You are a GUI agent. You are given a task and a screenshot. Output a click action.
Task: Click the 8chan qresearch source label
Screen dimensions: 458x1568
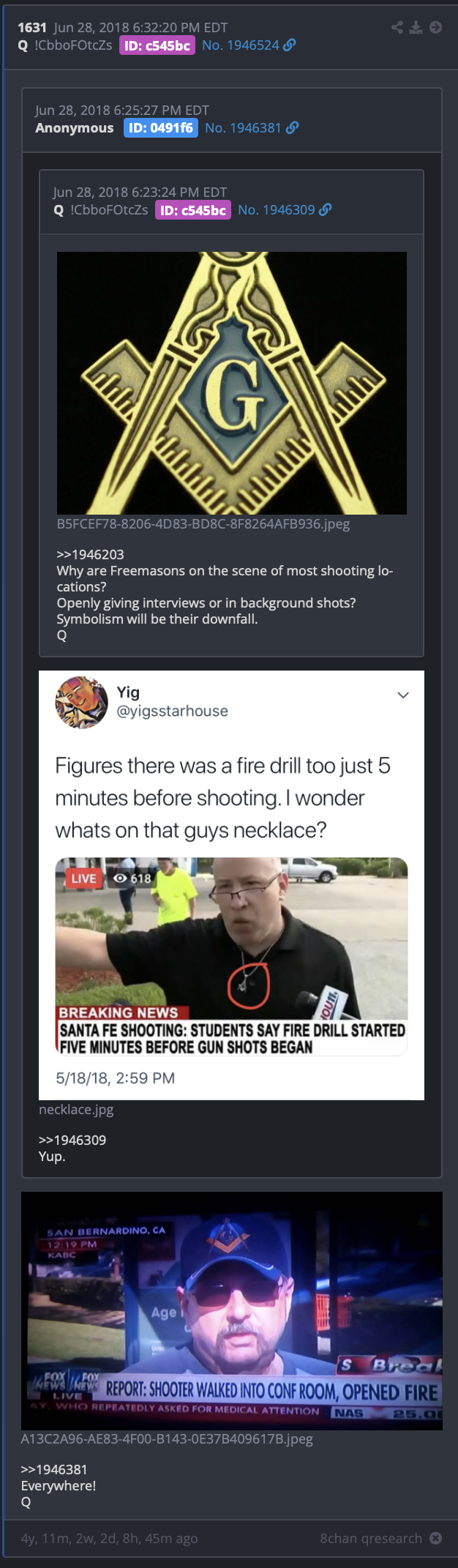[x=371, y=1538]
